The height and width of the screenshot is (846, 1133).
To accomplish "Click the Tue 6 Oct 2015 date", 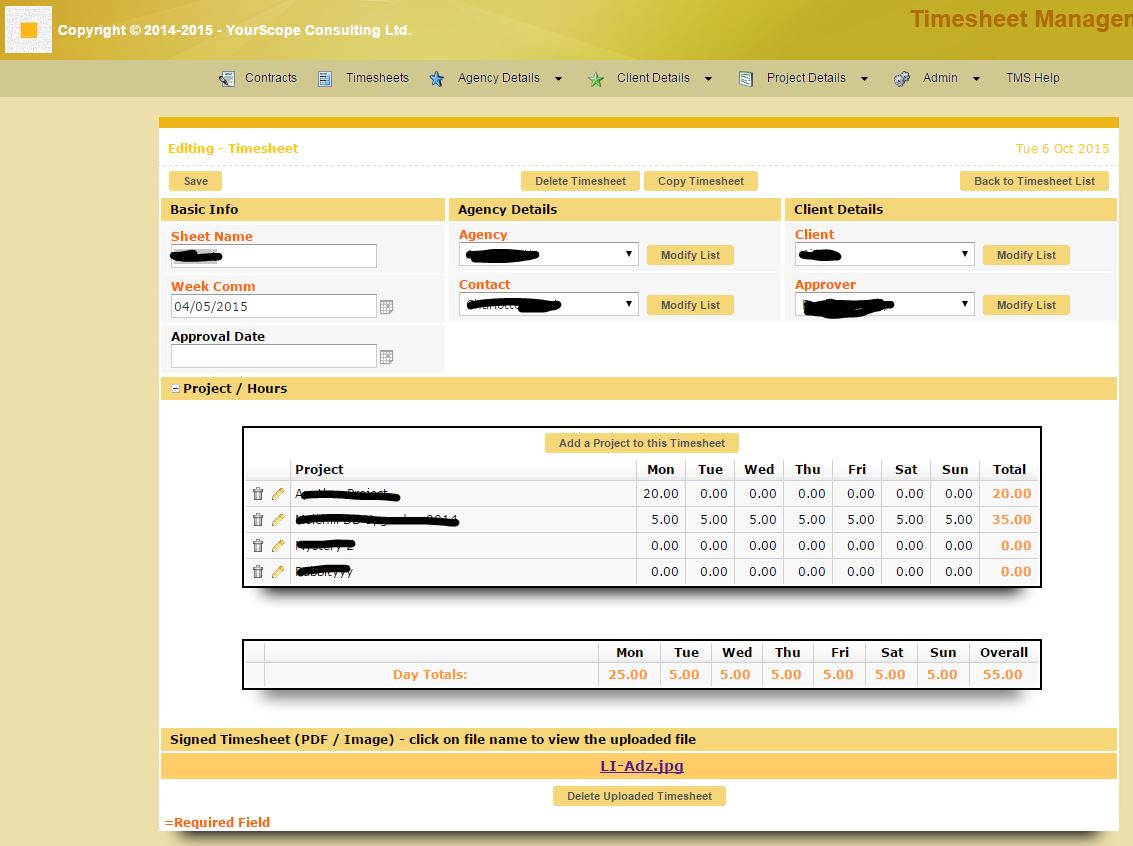I will tap(1062, 149).
